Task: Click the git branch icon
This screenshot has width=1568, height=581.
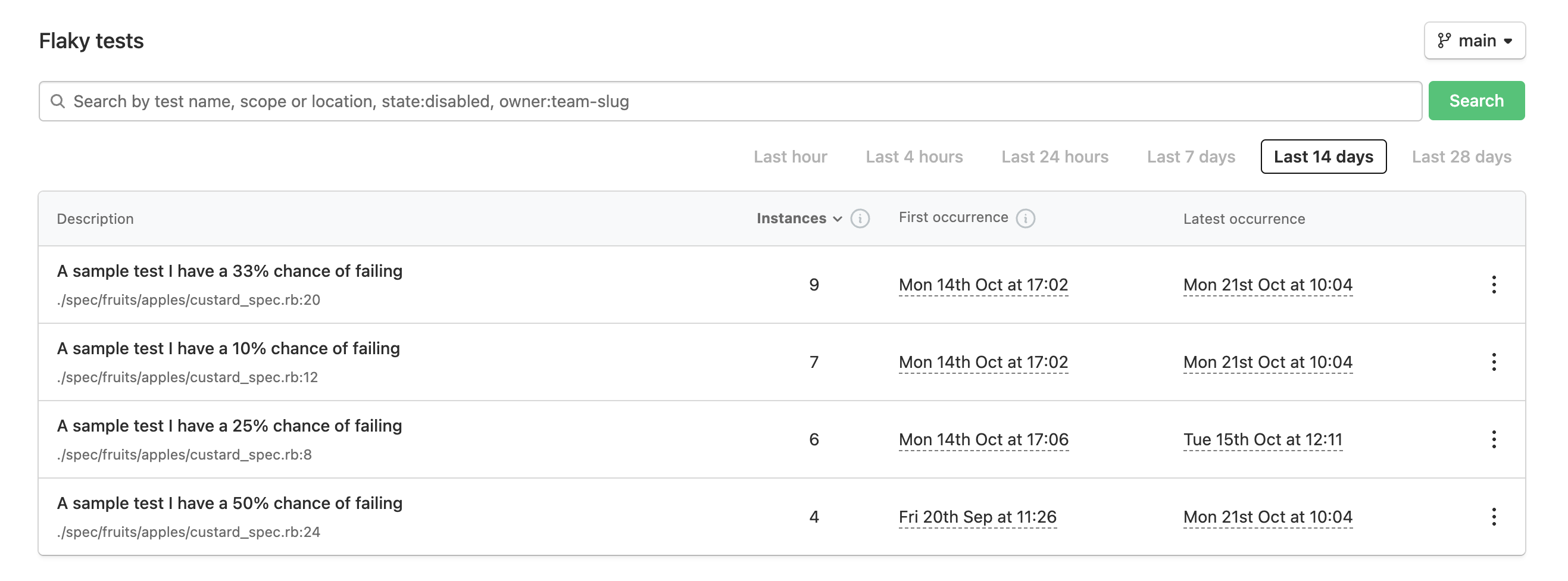Action: 1444,40
